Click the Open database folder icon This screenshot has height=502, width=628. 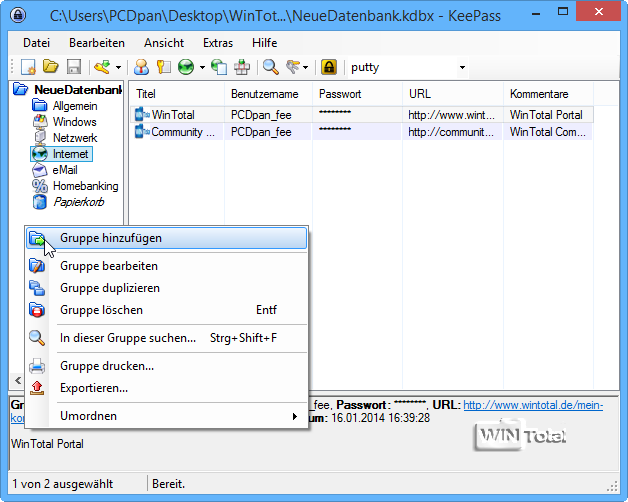pos(51,67)
